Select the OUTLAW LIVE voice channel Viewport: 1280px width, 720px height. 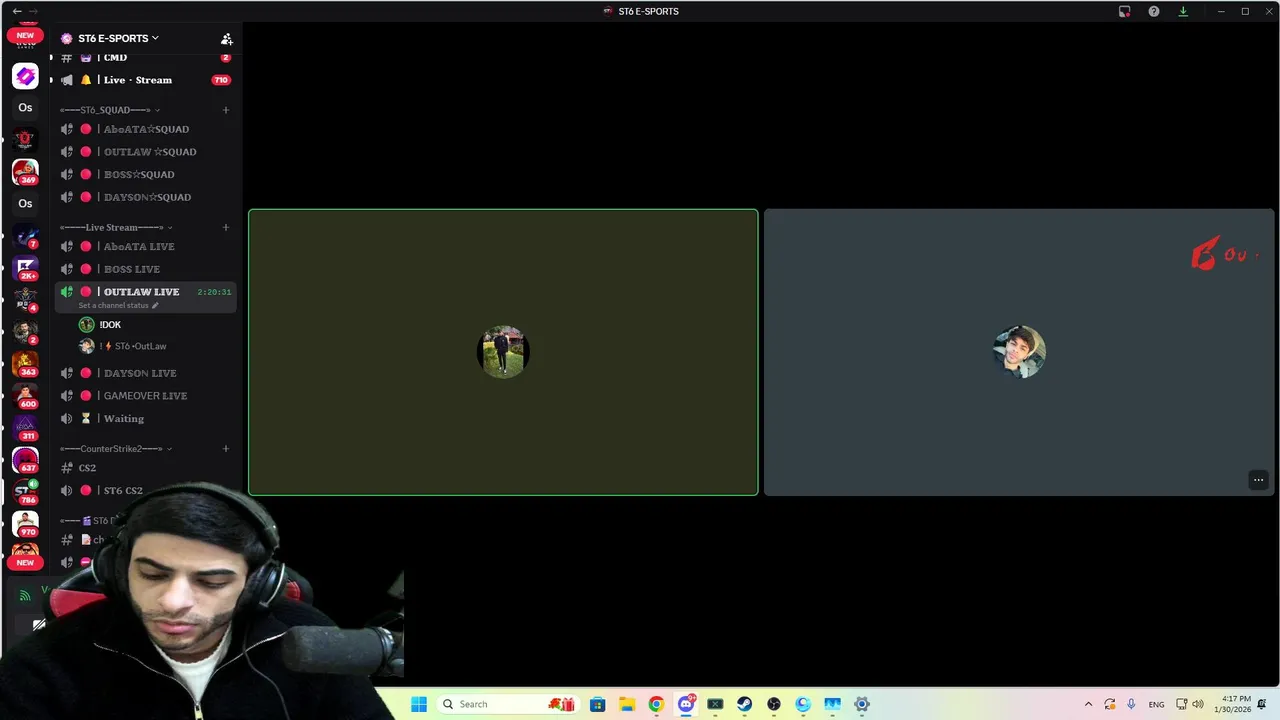pyautogui.click(x=141, y=292)
